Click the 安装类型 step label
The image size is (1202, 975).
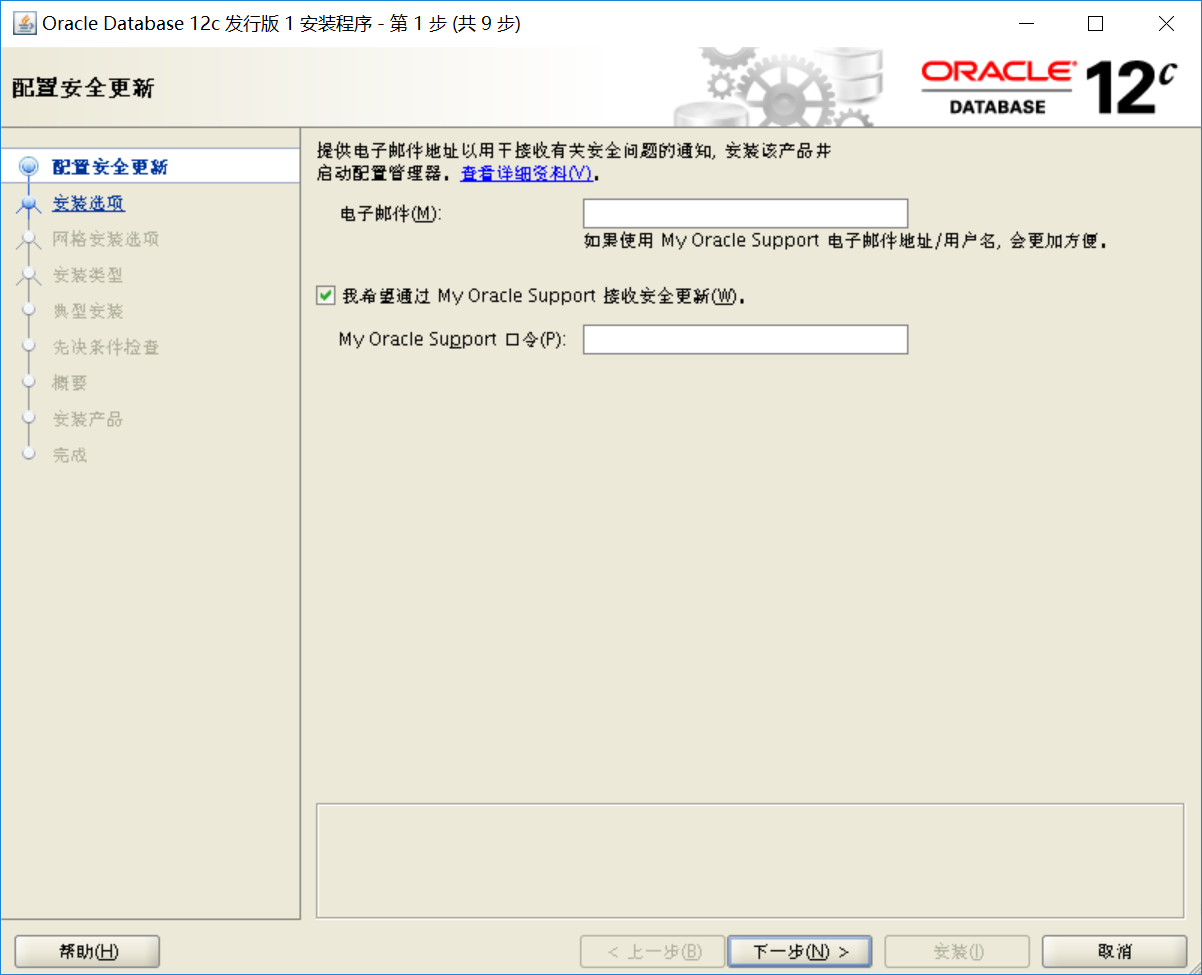pyautogui.click(x=88, y=275)
